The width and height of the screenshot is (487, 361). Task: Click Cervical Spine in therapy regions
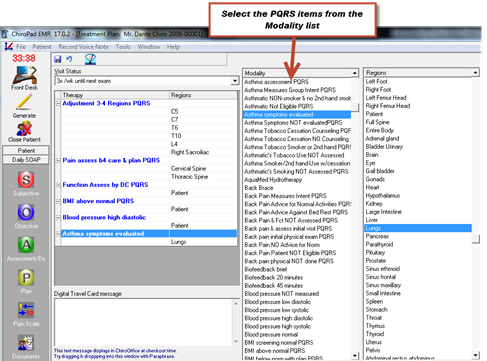(x=188, y=169)
